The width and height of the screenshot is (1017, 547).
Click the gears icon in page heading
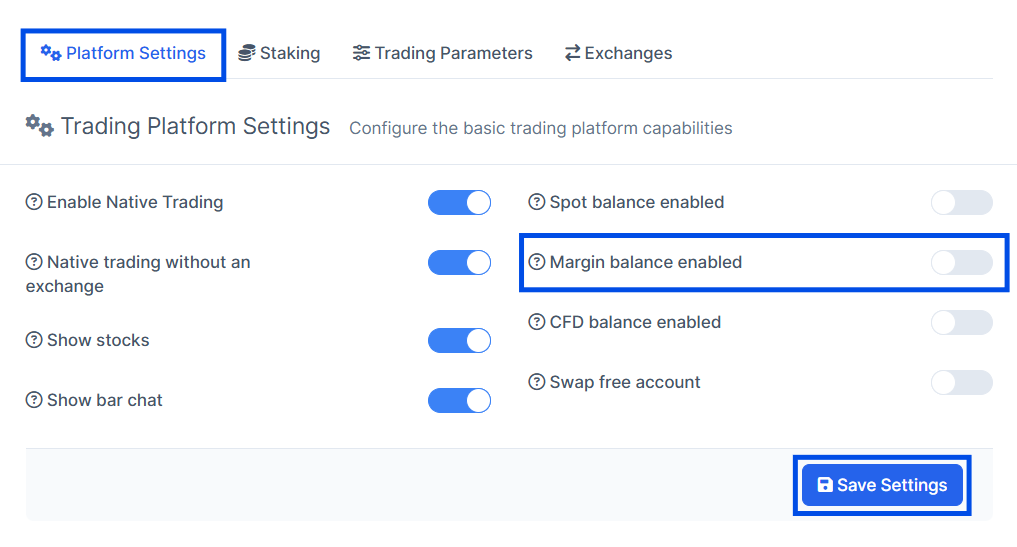pos(40,126)
